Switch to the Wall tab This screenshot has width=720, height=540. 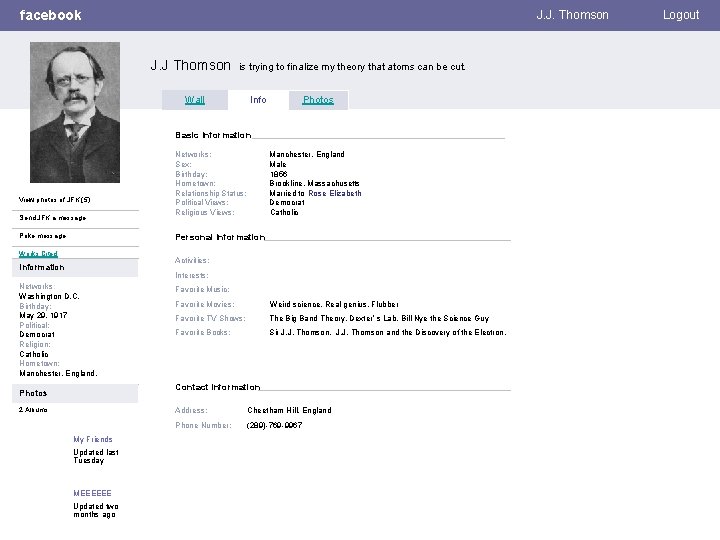point(195,100)
